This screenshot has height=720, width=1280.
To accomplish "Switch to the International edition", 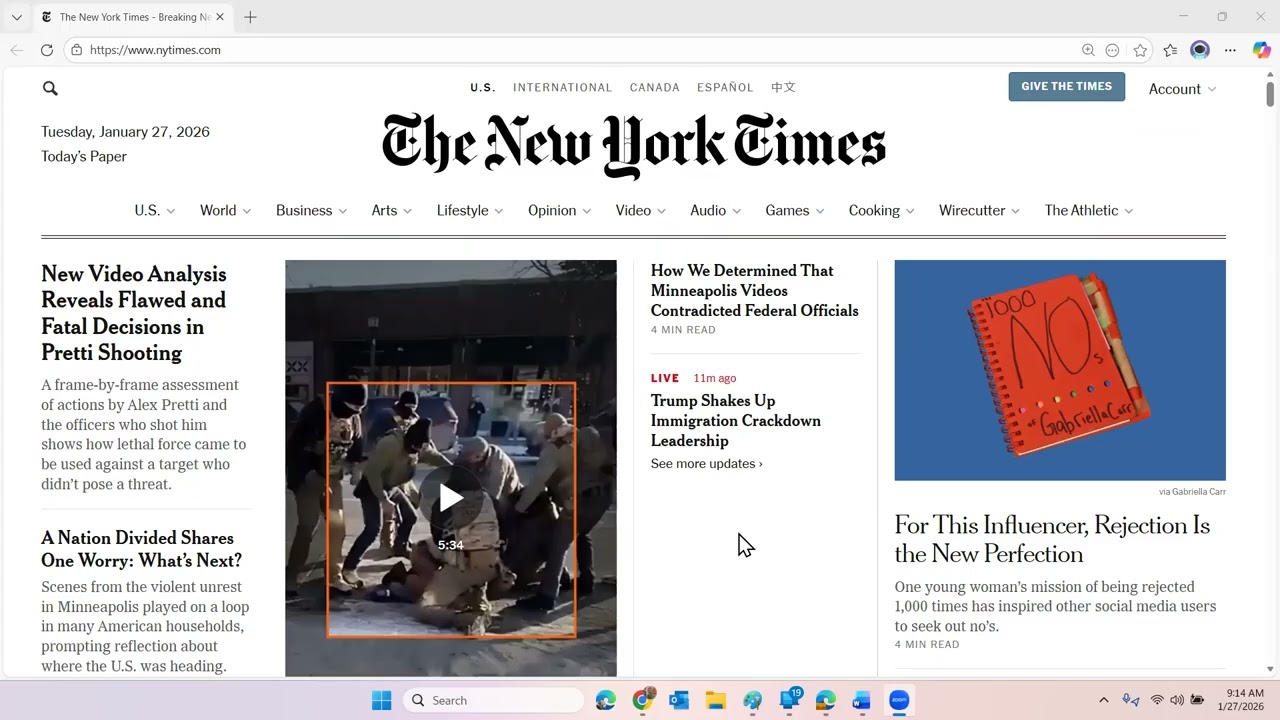I will (x=562, y=88).
